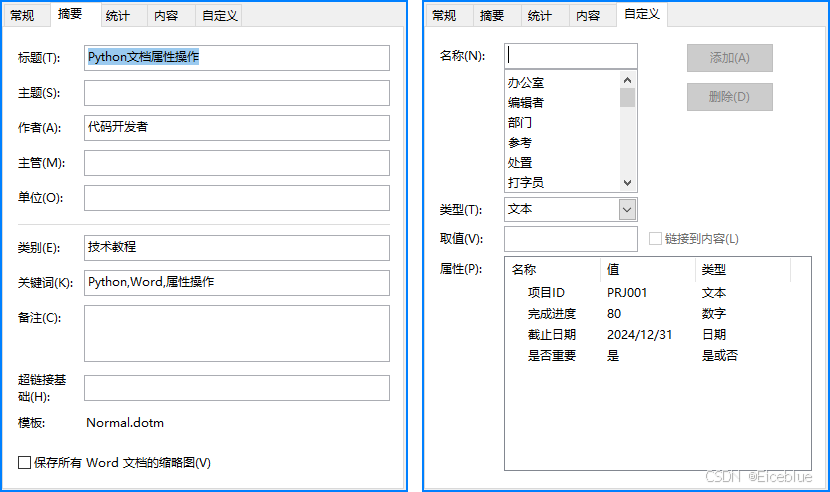Click the 取值 value input field

click(x=571, y=239)
